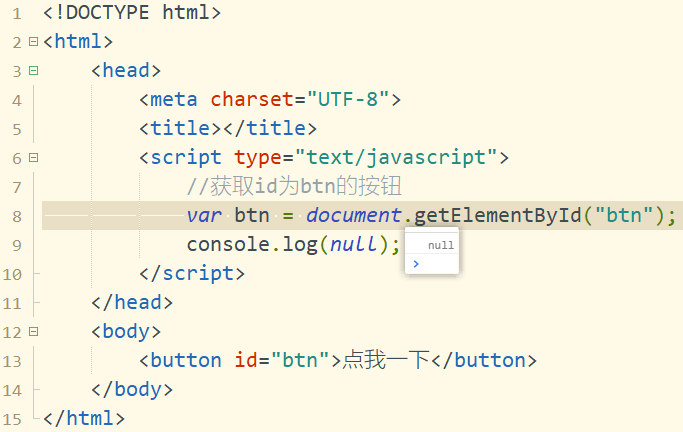Click the null output in console popup

[441, 246]
